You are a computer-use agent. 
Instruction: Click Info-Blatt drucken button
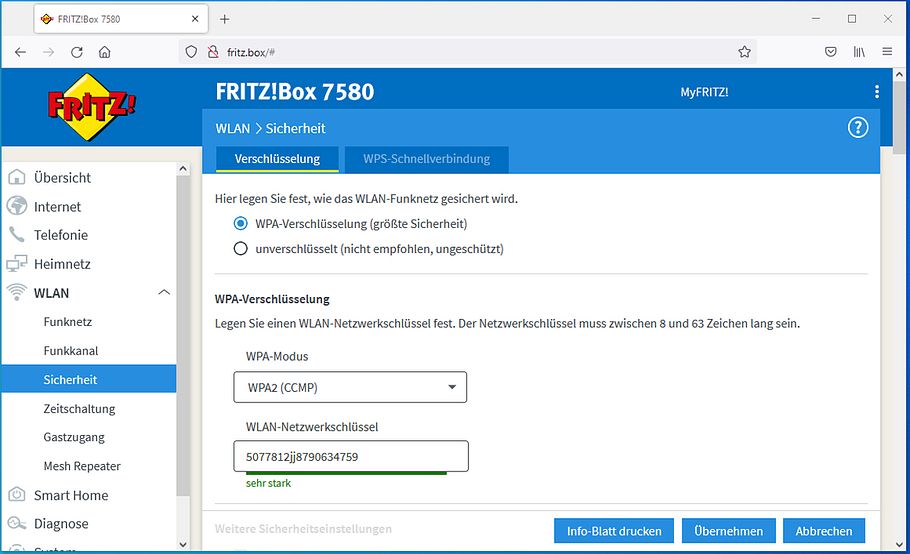click(614, 531)
